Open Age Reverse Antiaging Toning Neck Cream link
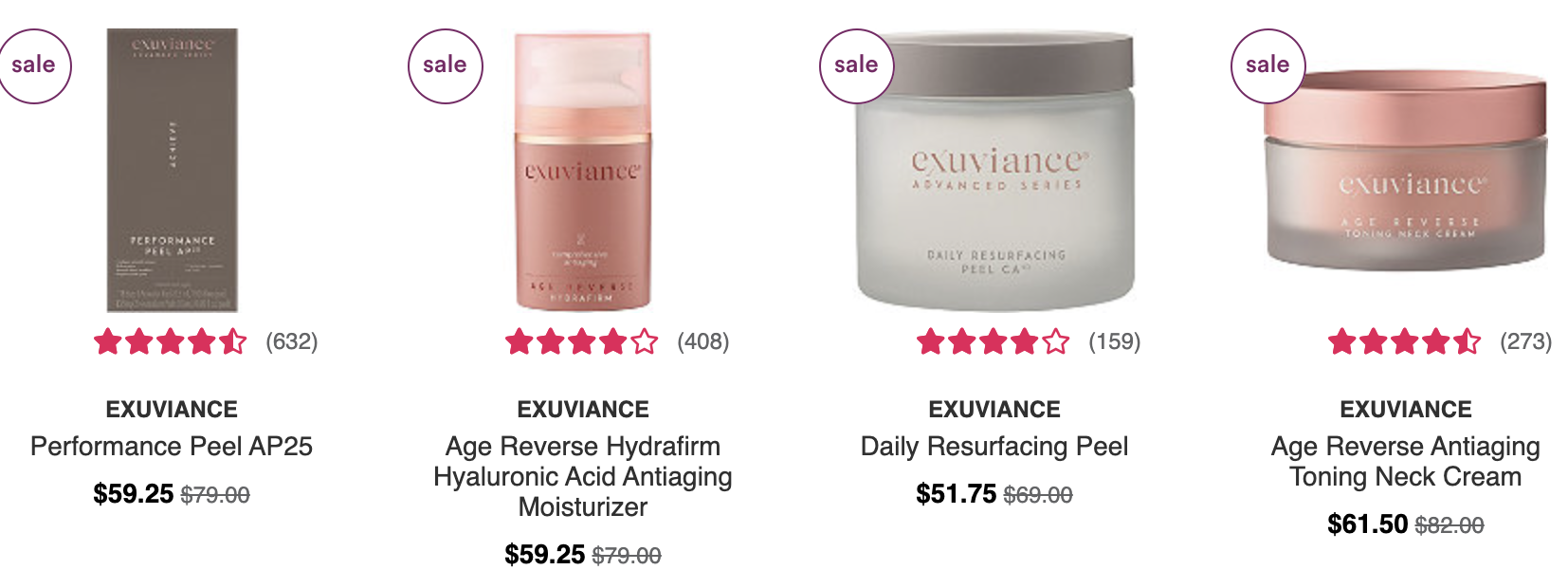1568x588 pixels. coord(1406,461)
